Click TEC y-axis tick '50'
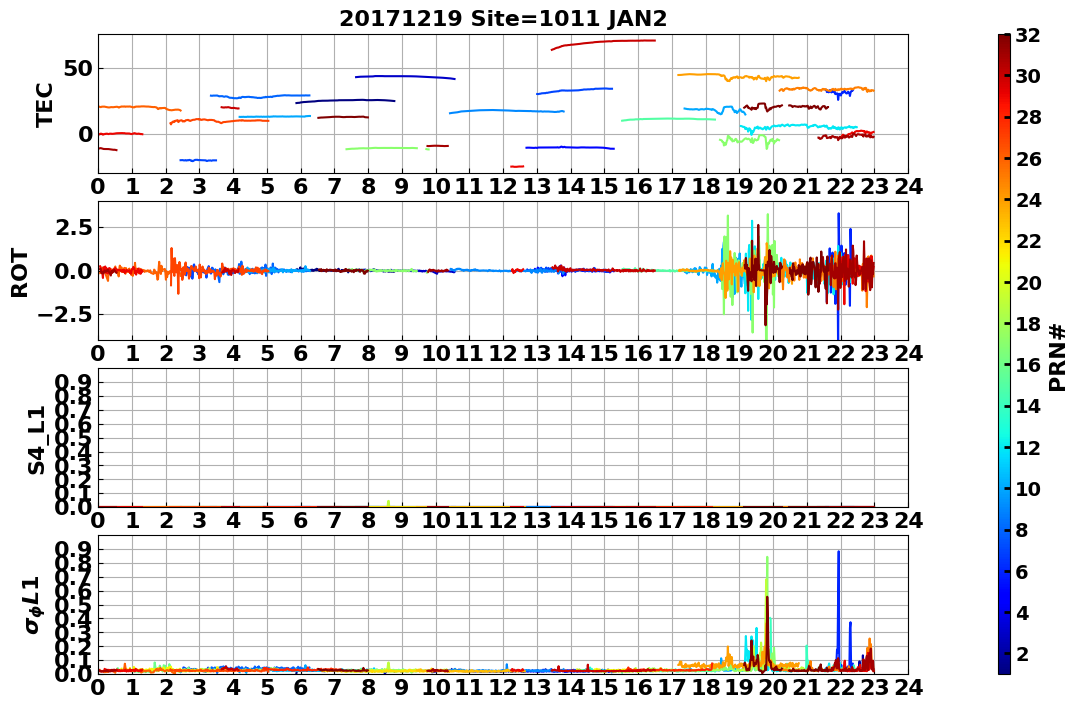This screenshot has height=709, width=1077. point(78,69)
